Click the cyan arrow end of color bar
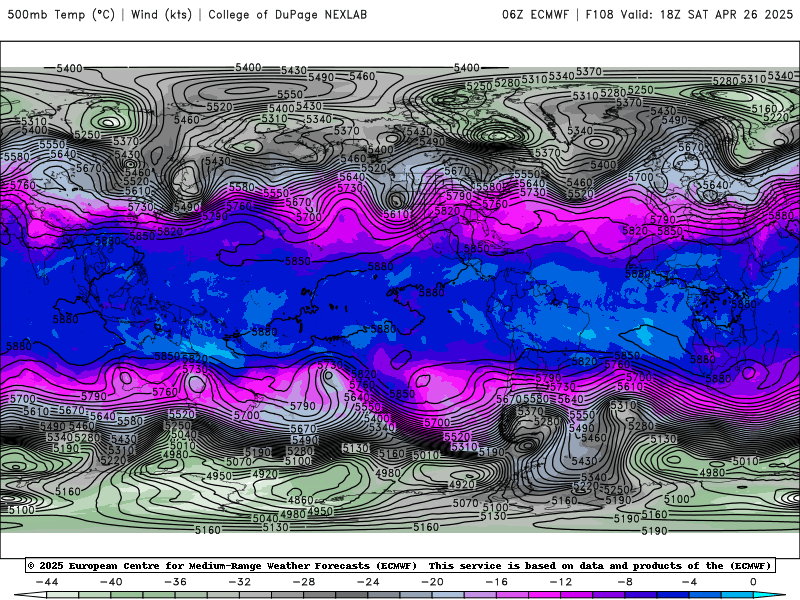 [769, 595]
